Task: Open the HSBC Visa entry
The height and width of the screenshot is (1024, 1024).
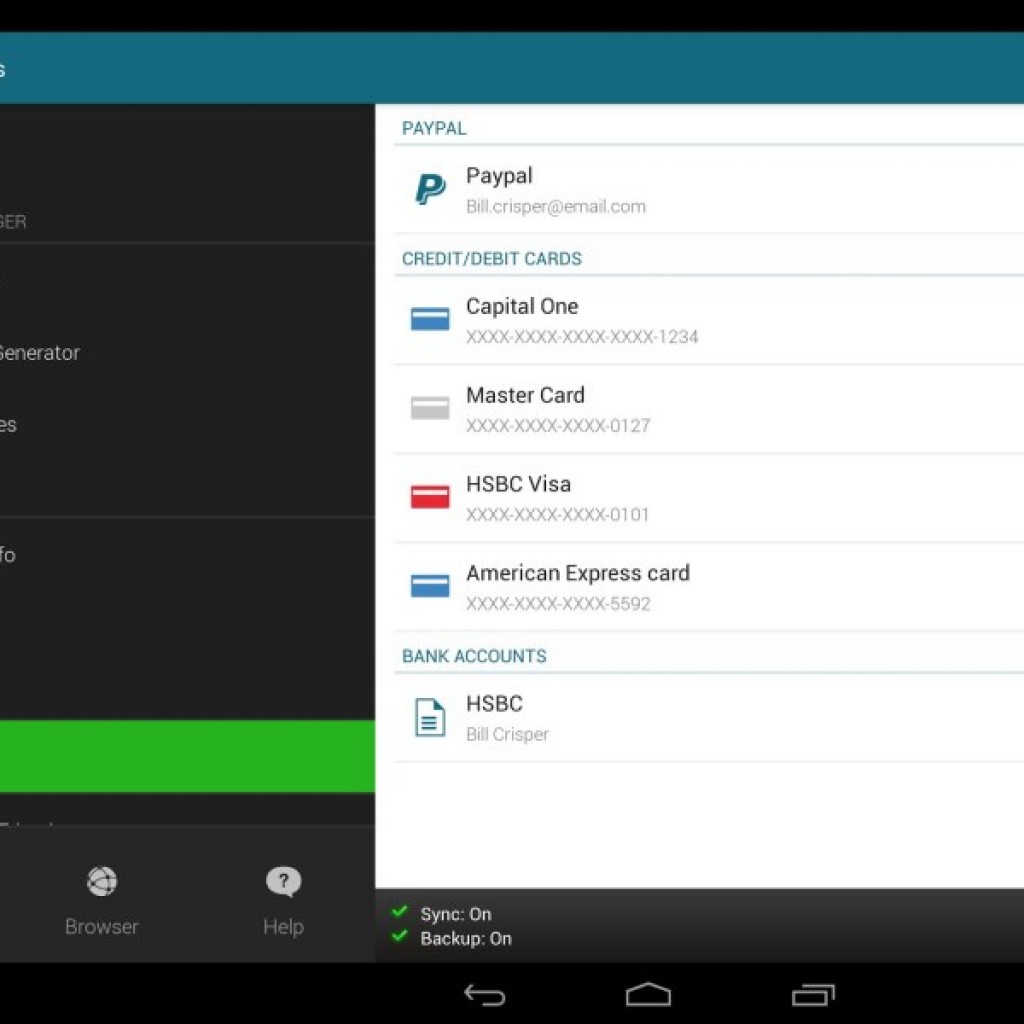Action: pyautogui.click(x=709, y=498)
